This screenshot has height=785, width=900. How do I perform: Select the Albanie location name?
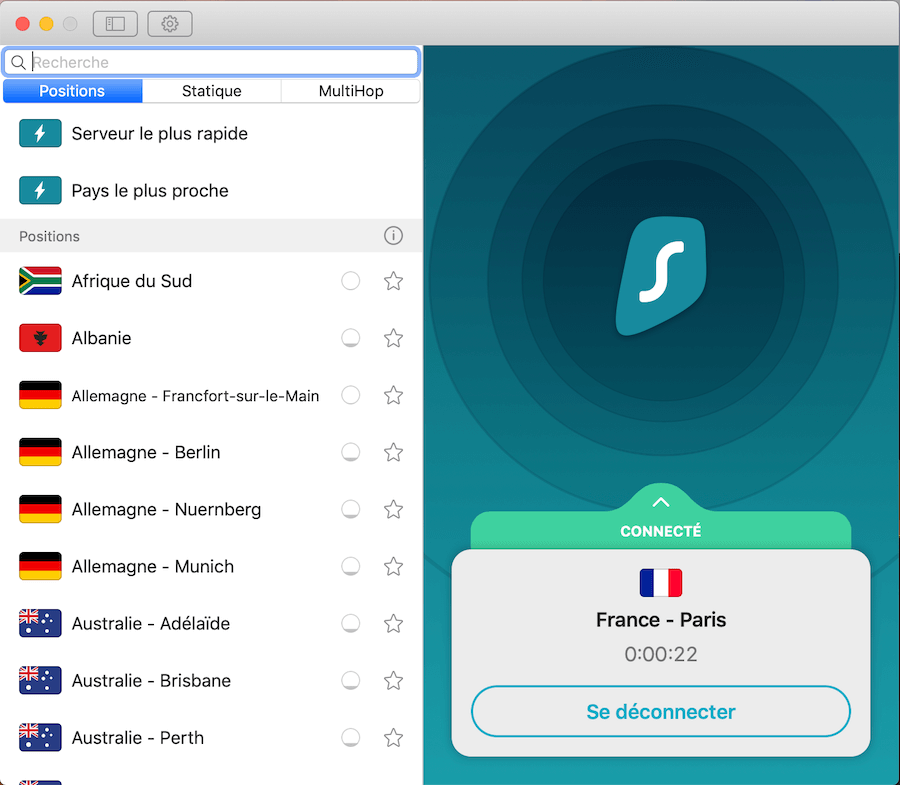[x=102, y=338]
